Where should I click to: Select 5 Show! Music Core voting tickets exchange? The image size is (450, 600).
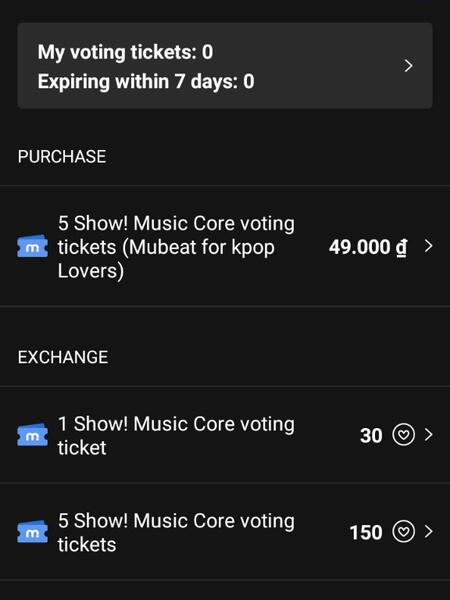click(x=225, y=532)
